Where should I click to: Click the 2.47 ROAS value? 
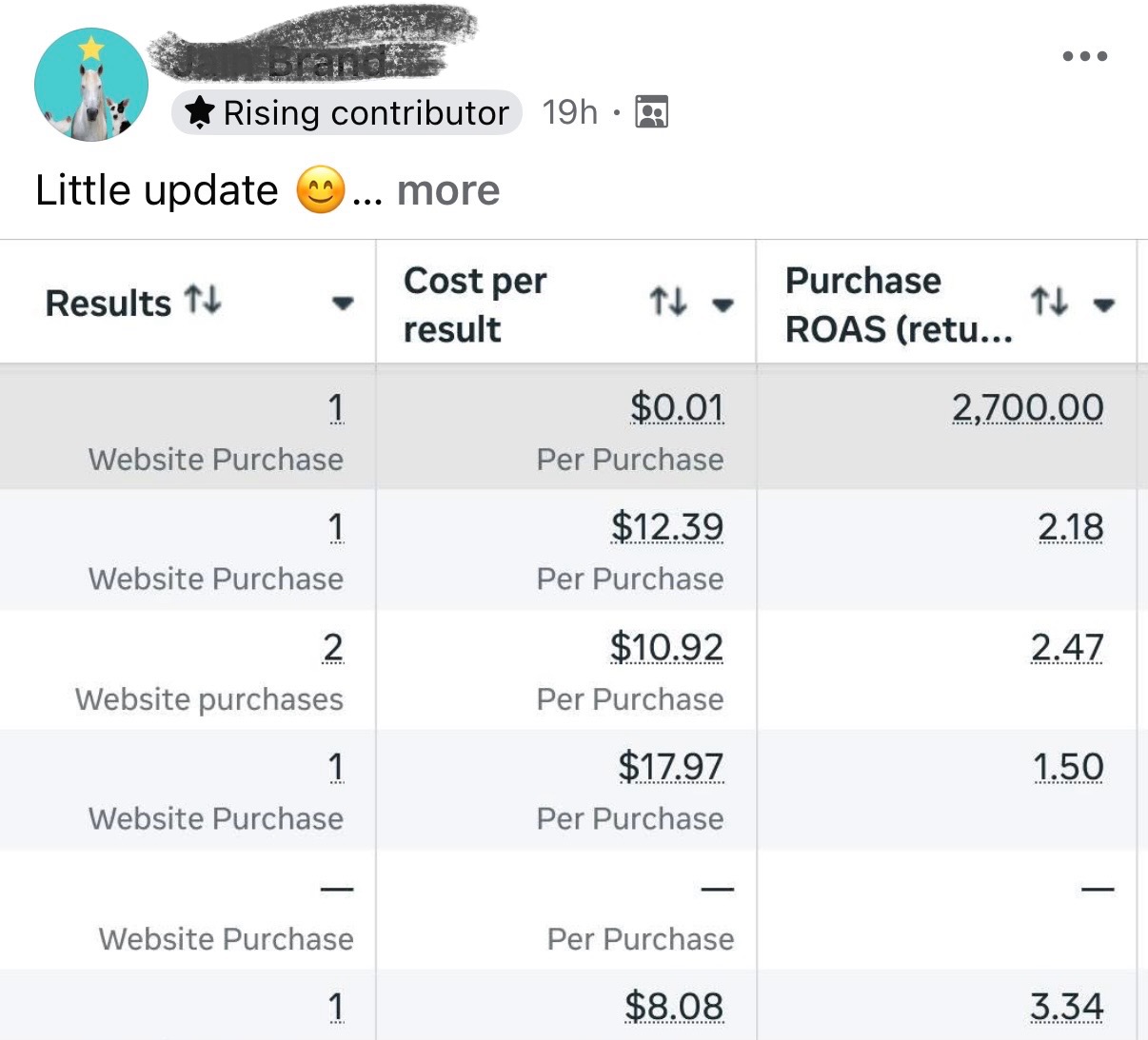click(1067, 648)
